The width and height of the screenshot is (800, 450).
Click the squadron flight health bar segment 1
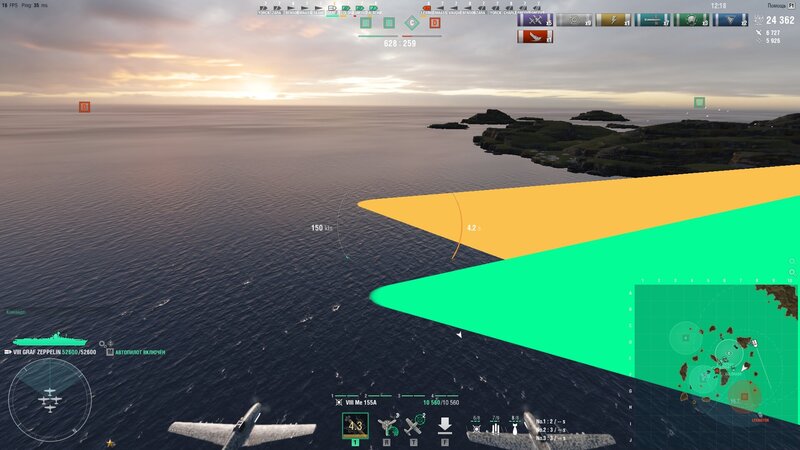click(x=347, y=396)
